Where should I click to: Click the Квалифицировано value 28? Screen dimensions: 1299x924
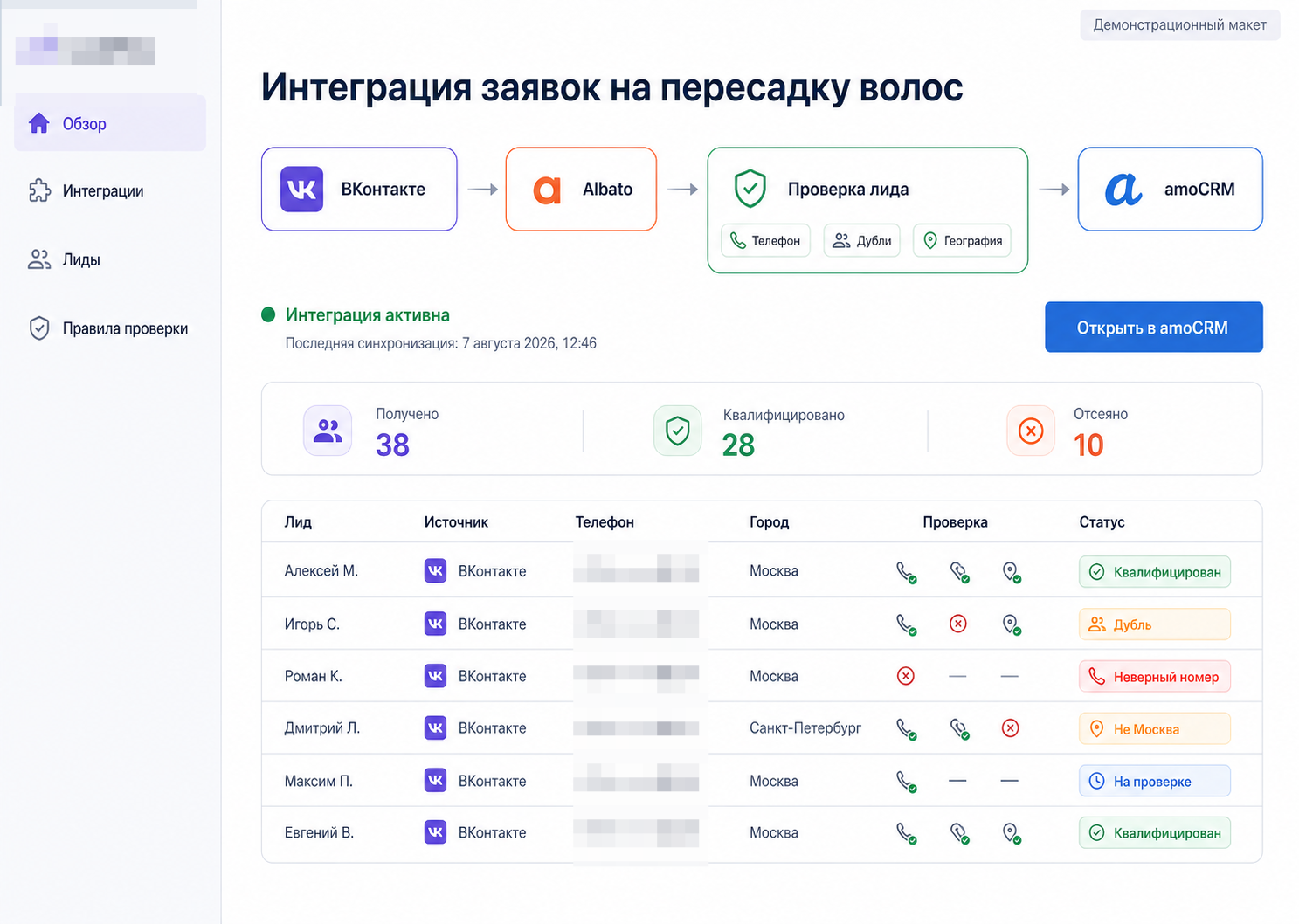pyautogui.click(x=738, y=445)
